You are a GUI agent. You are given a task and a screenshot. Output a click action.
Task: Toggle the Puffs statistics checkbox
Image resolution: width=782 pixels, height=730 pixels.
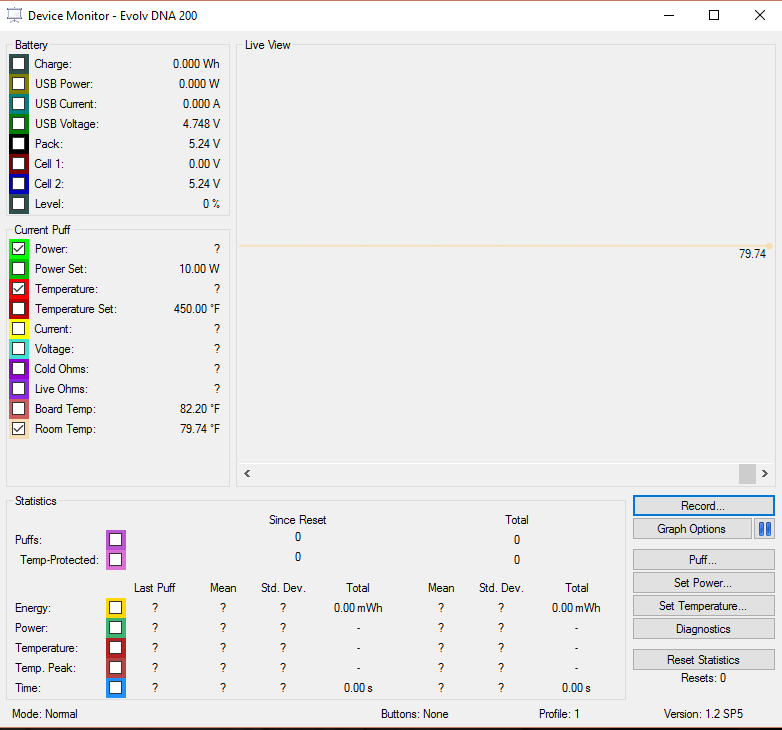[x=116, y=540]
